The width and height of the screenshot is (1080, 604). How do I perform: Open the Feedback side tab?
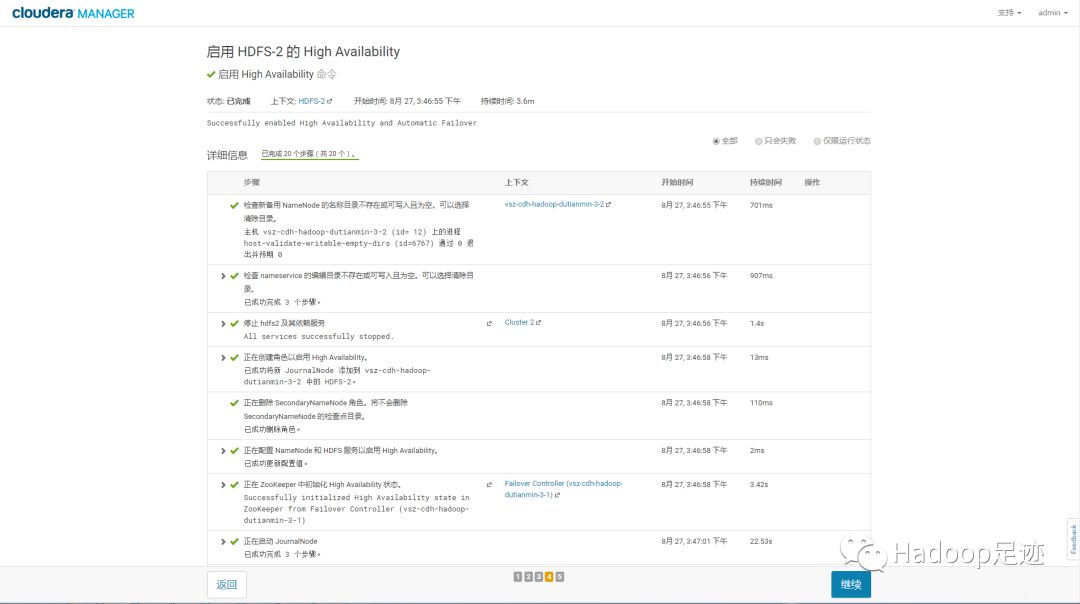click(1073, 539)
